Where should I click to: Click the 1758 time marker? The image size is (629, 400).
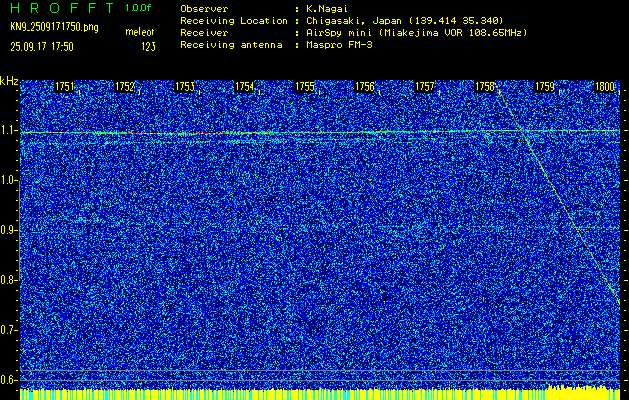pyautogui.click(x=485, y=87)
